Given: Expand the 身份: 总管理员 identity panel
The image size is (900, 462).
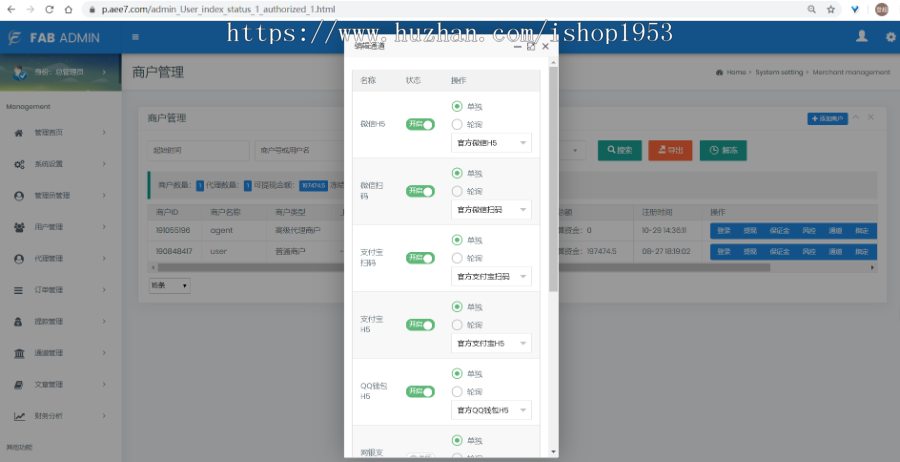Looking at the screenshot, I should 60,72.
